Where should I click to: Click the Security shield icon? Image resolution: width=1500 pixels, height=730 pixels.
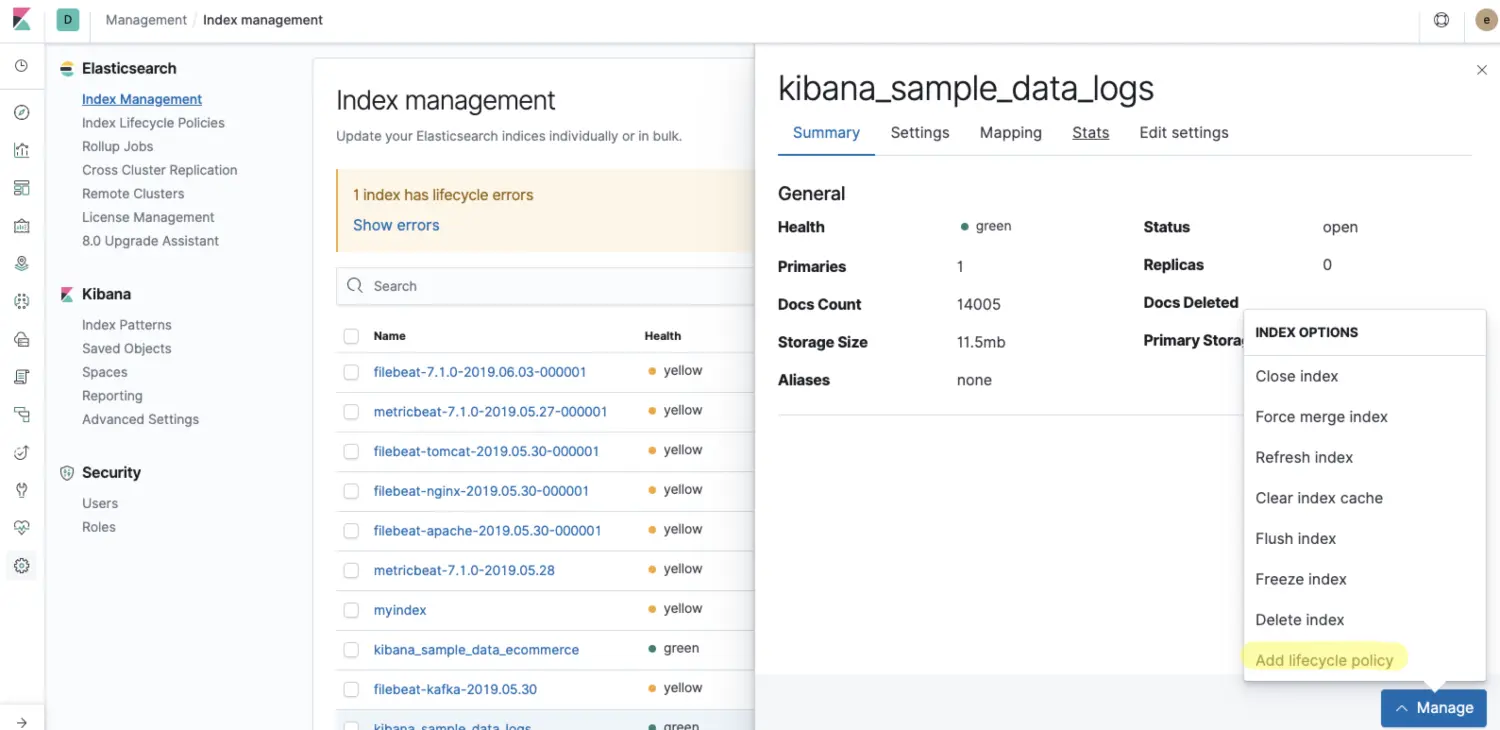[67, 473]
